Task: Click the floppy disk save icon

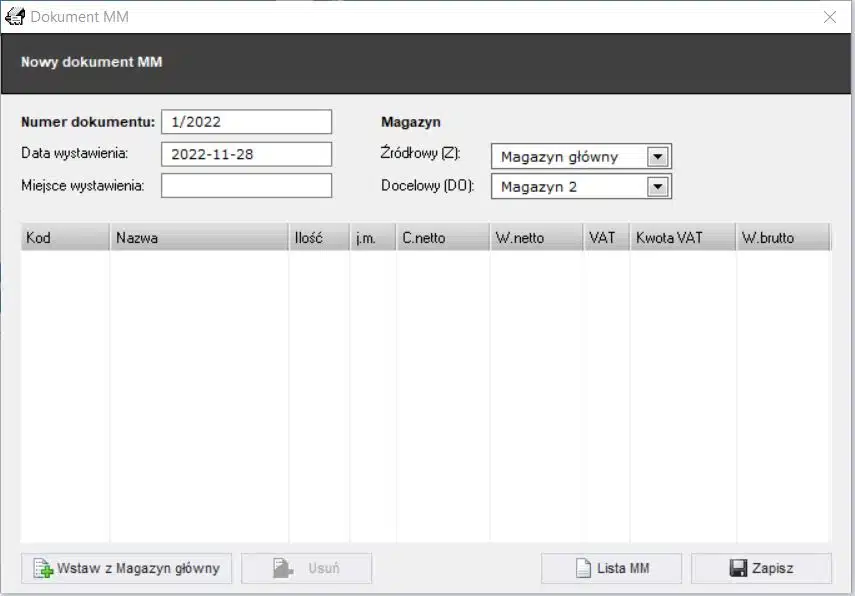Action: pyautogui.click(x=738, y=569)
